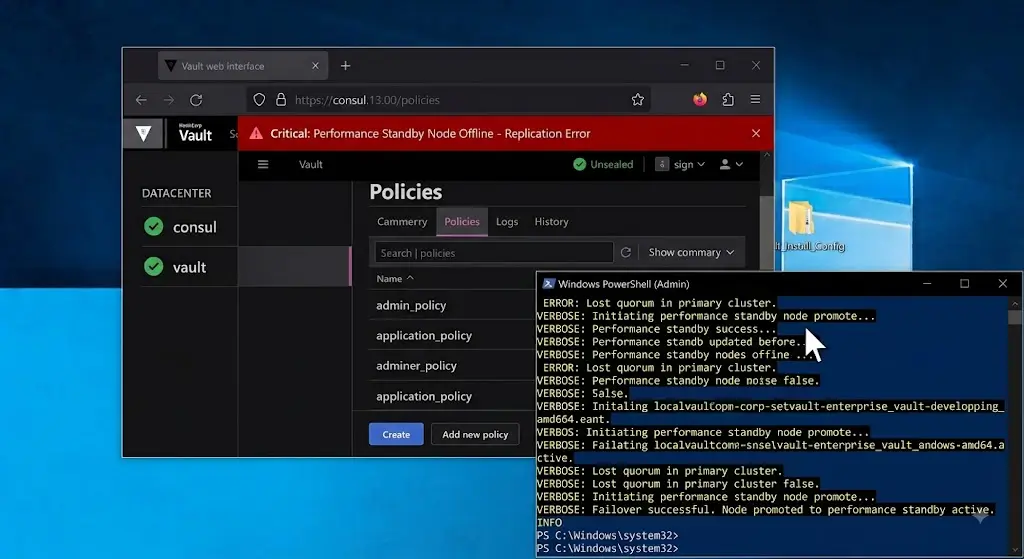
Task: Click the padlock site security icon
Action: pos(281,99)
